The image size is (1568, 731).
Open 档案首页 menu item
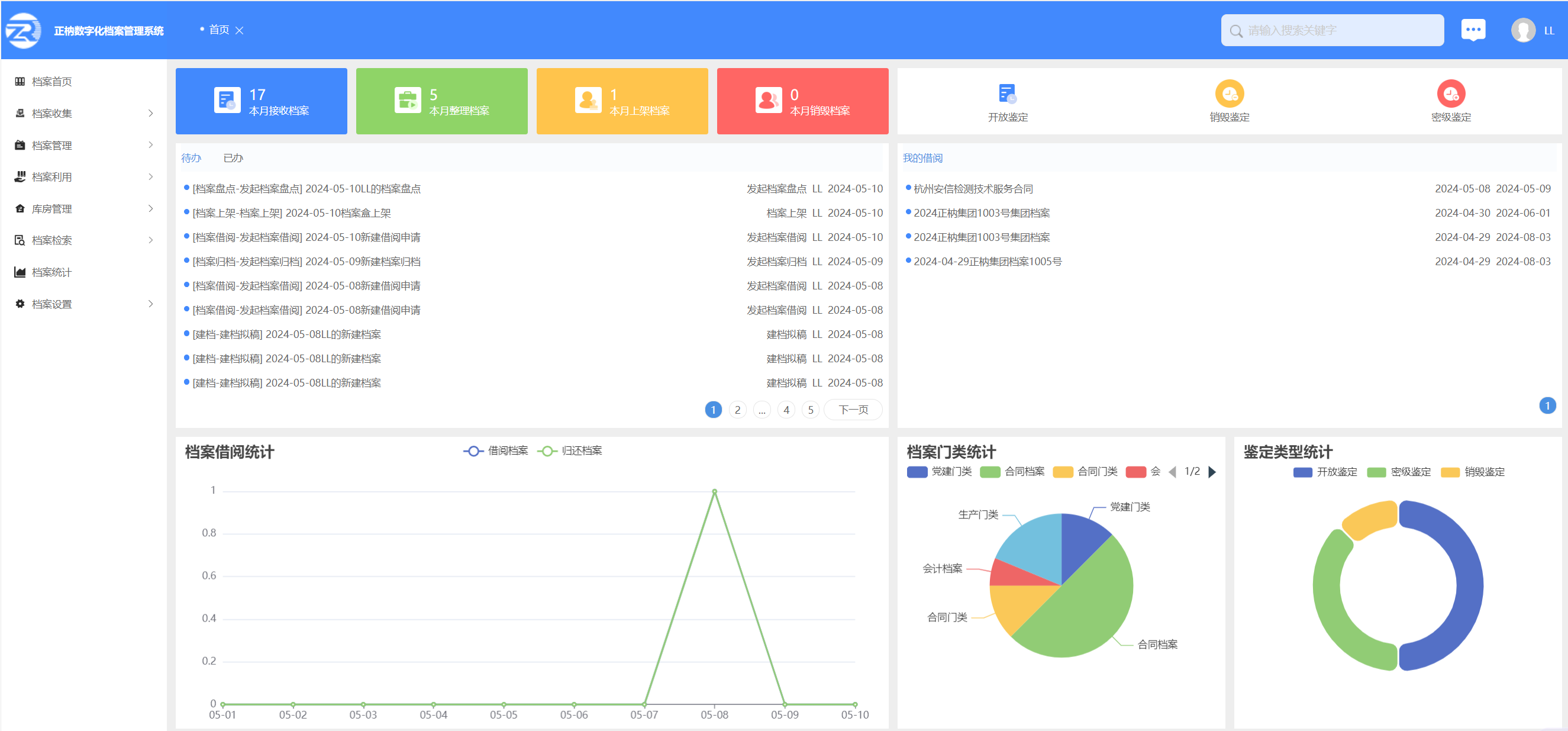tap(83, 82)
